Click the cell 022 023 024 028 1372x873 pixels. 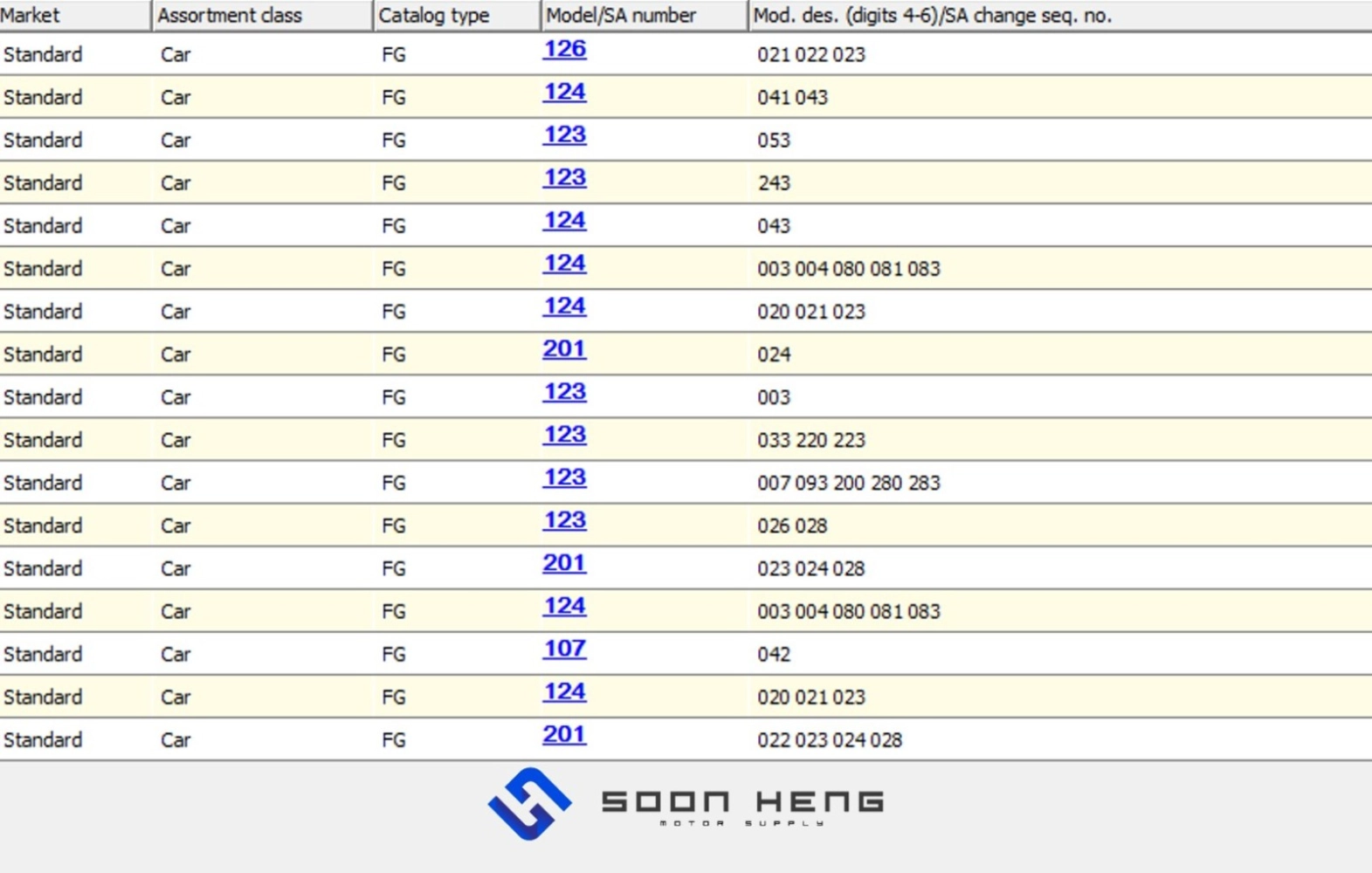830,739
